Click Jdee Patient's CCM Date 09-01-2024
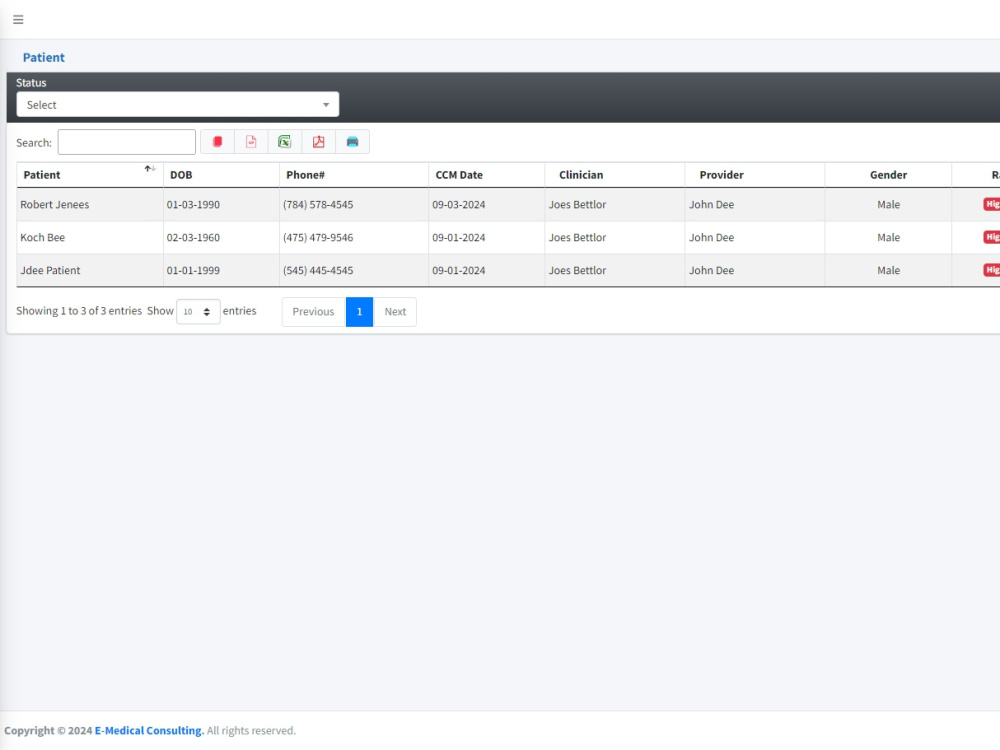This screenshot has width=1000, height=750. tap(459, 270)
